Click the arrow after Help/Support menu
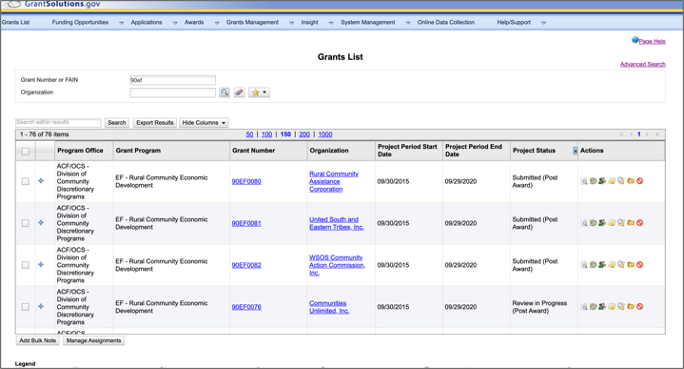Viewport: 684px width, 369px height. pos(543,23)
